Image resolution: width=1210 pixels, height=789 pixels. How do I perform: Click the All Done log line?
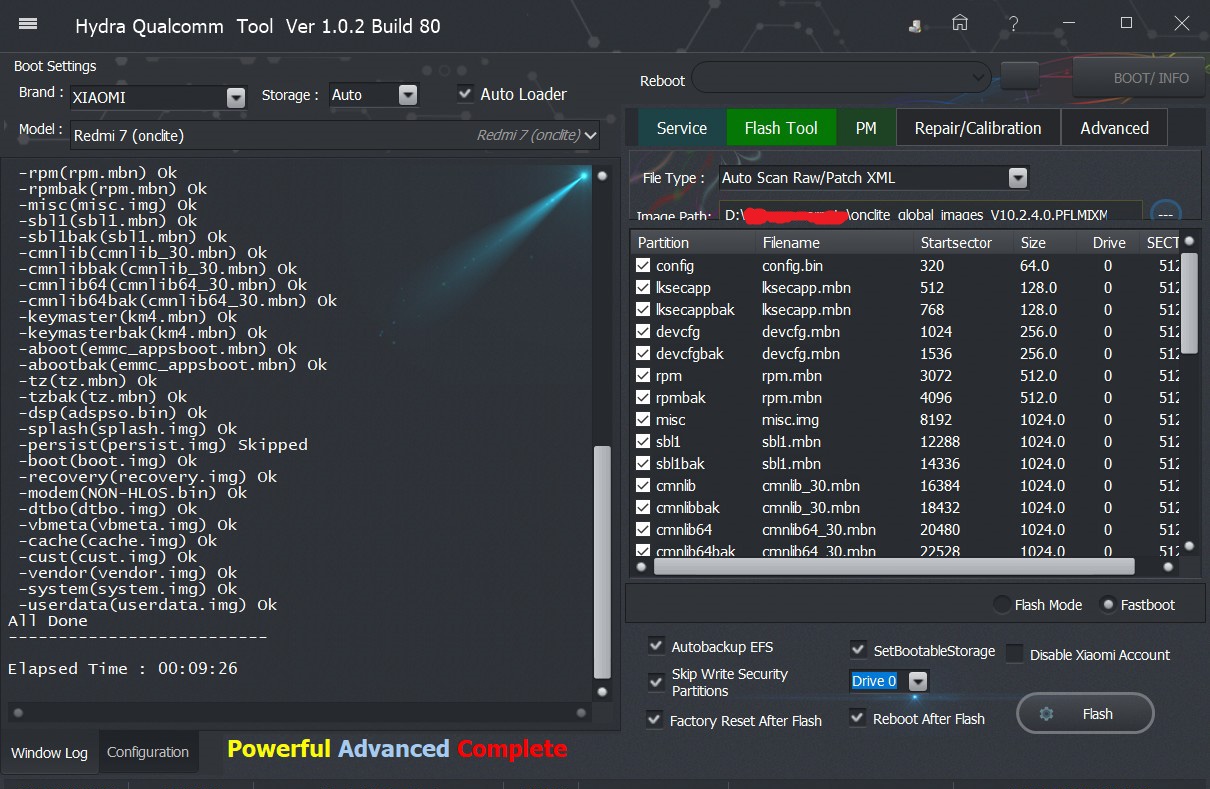[48, 620]
